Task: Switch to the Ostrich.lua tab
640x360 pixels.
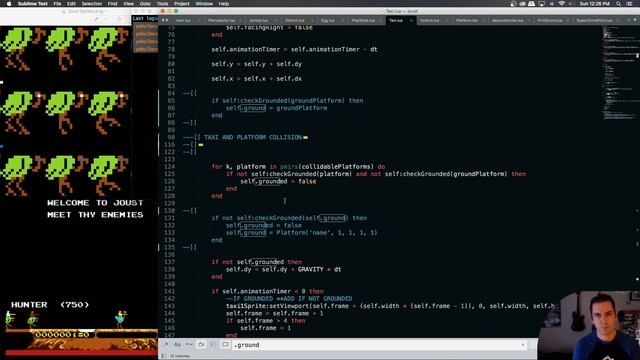Action: point(295,20)
